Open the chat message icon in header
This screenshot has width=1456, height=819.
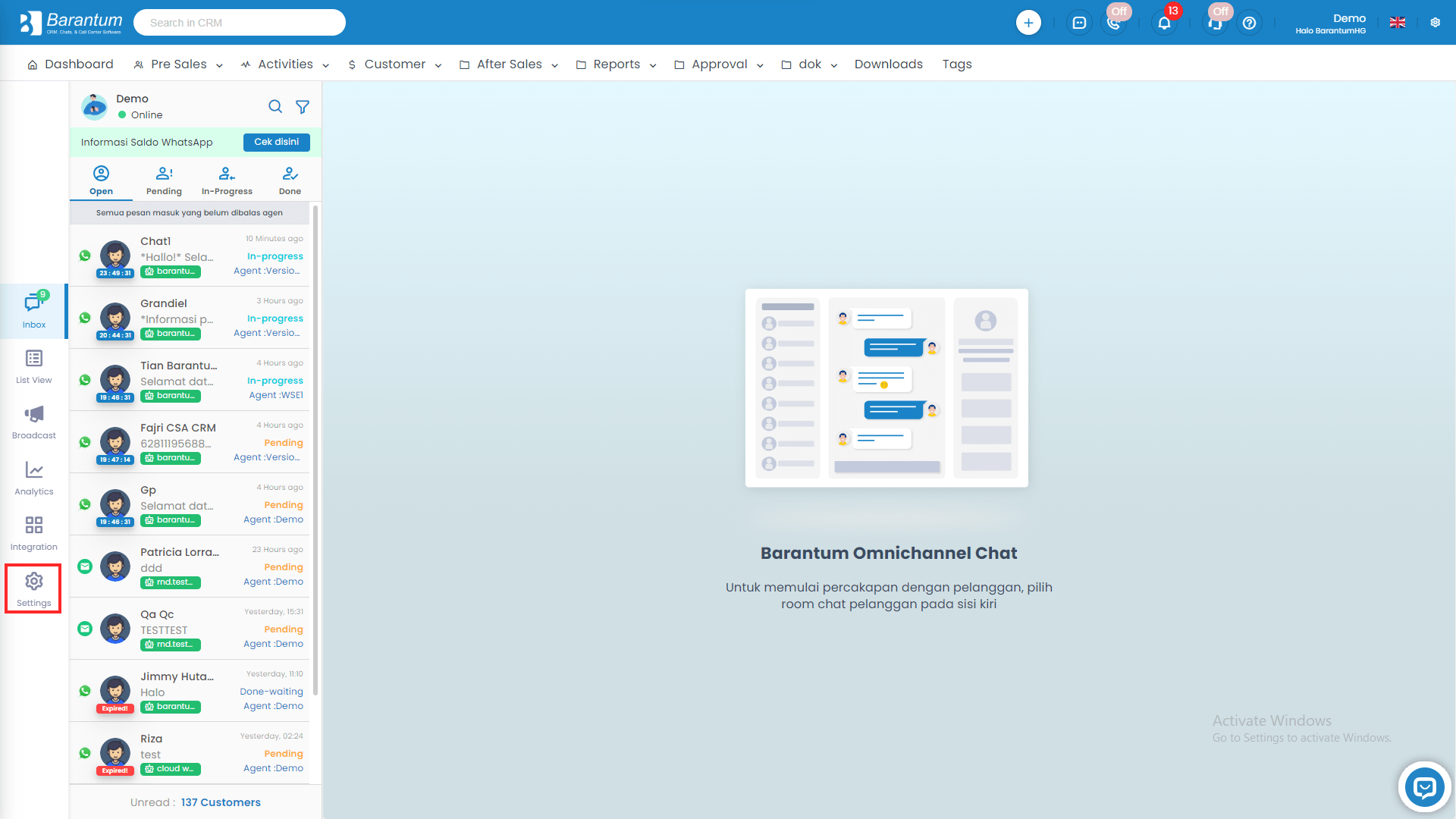[x=1079, y=23]
